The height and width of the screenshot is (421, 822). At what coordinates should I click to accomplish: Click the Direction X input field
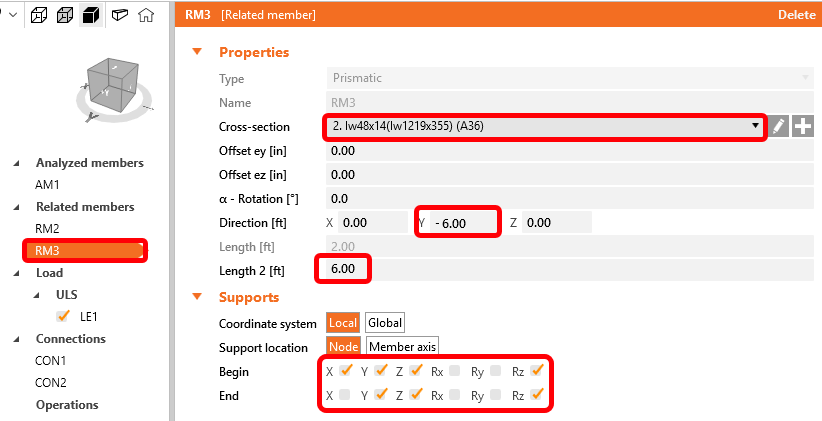(373, 223)
